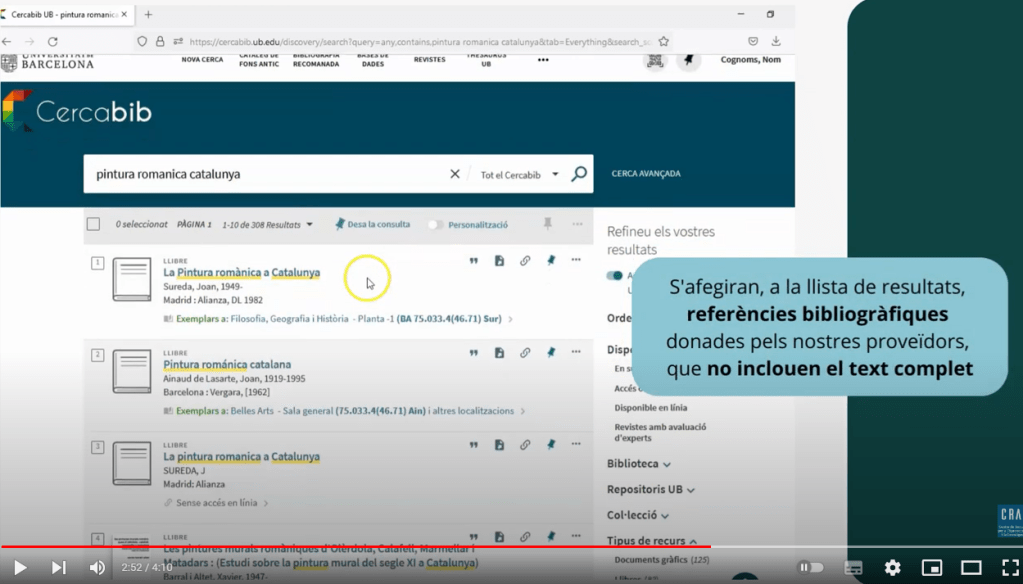Enter fullscreen mode in video player
This screenshot has width=1023, height=584.
[1010, 568]
